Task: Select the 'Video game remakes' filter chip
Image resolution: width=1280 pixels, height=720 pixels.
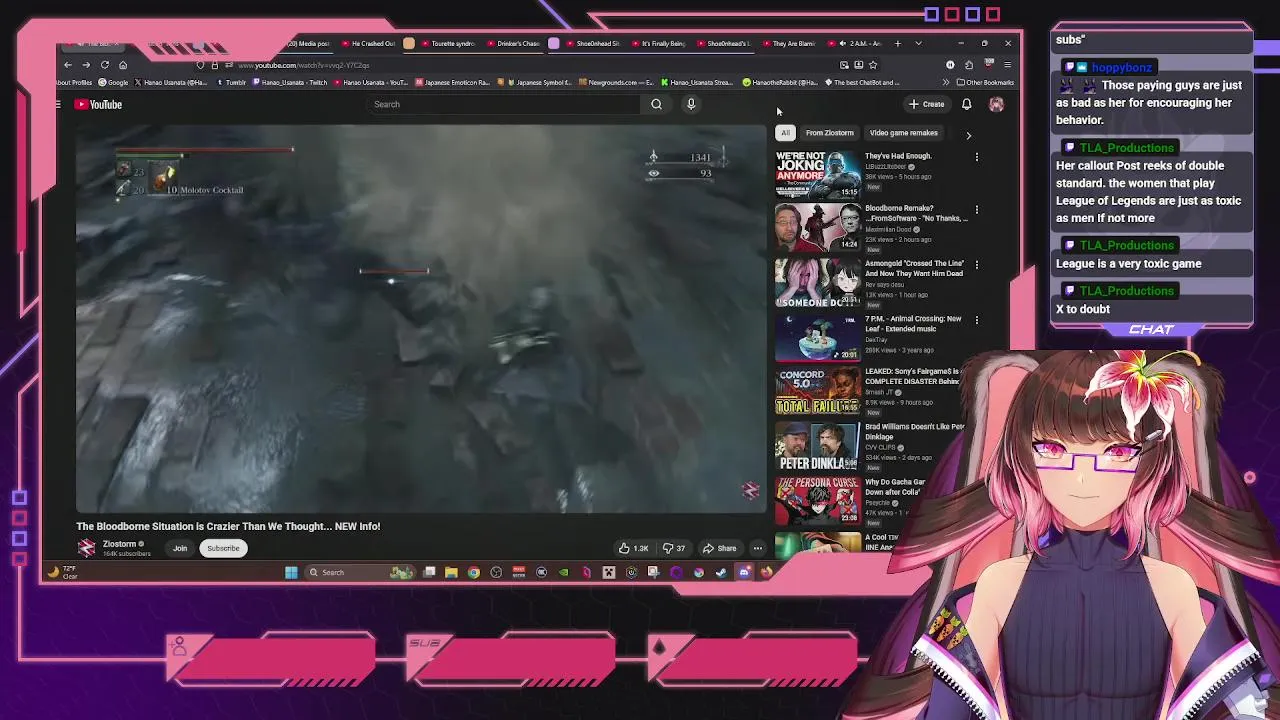Action: 903,133
